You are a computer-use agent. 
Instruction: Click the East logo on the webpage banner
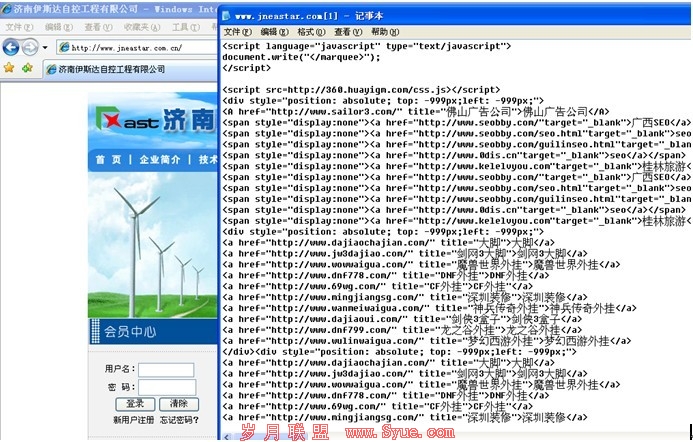coord(127,118)
